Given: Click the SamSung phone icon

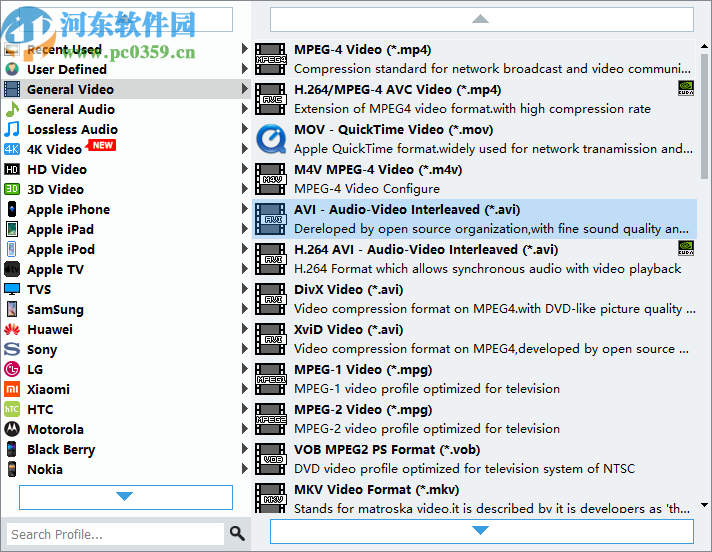Looking at the screenshot, I should click(x=12, y=309).
